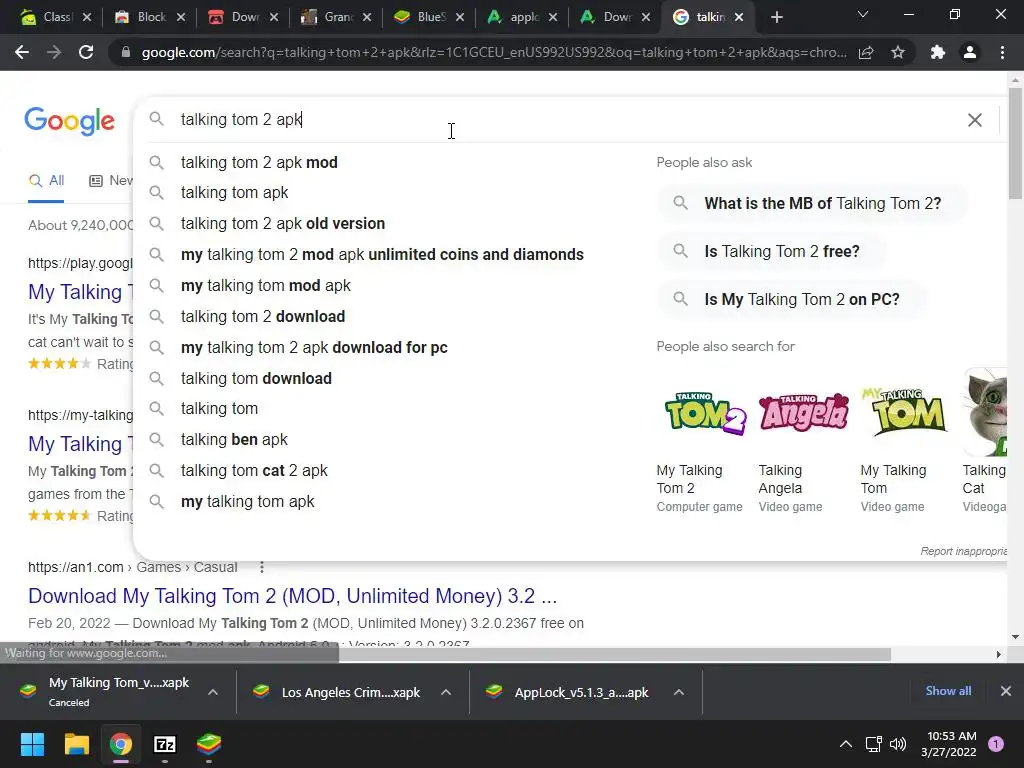1024x768 pixels.
Task: Open Chrome taskbar icon
Action: pos(121,744)
